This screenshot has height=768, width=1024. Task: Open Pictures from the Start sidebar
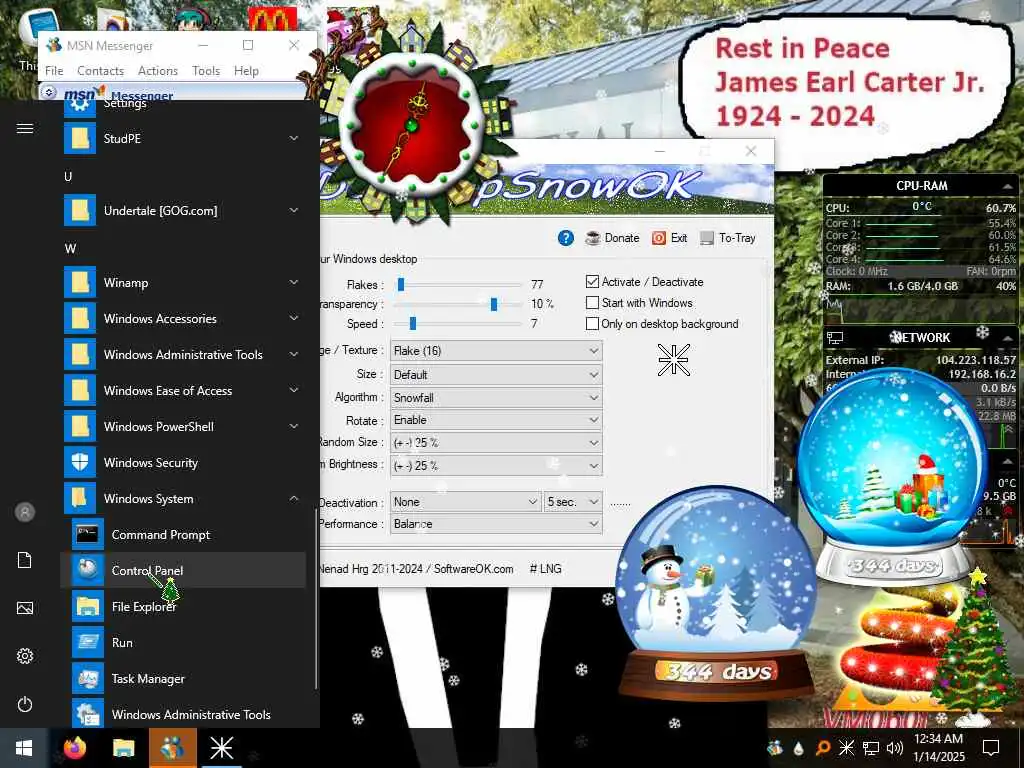pyautogui.click(x=25, y=608)
